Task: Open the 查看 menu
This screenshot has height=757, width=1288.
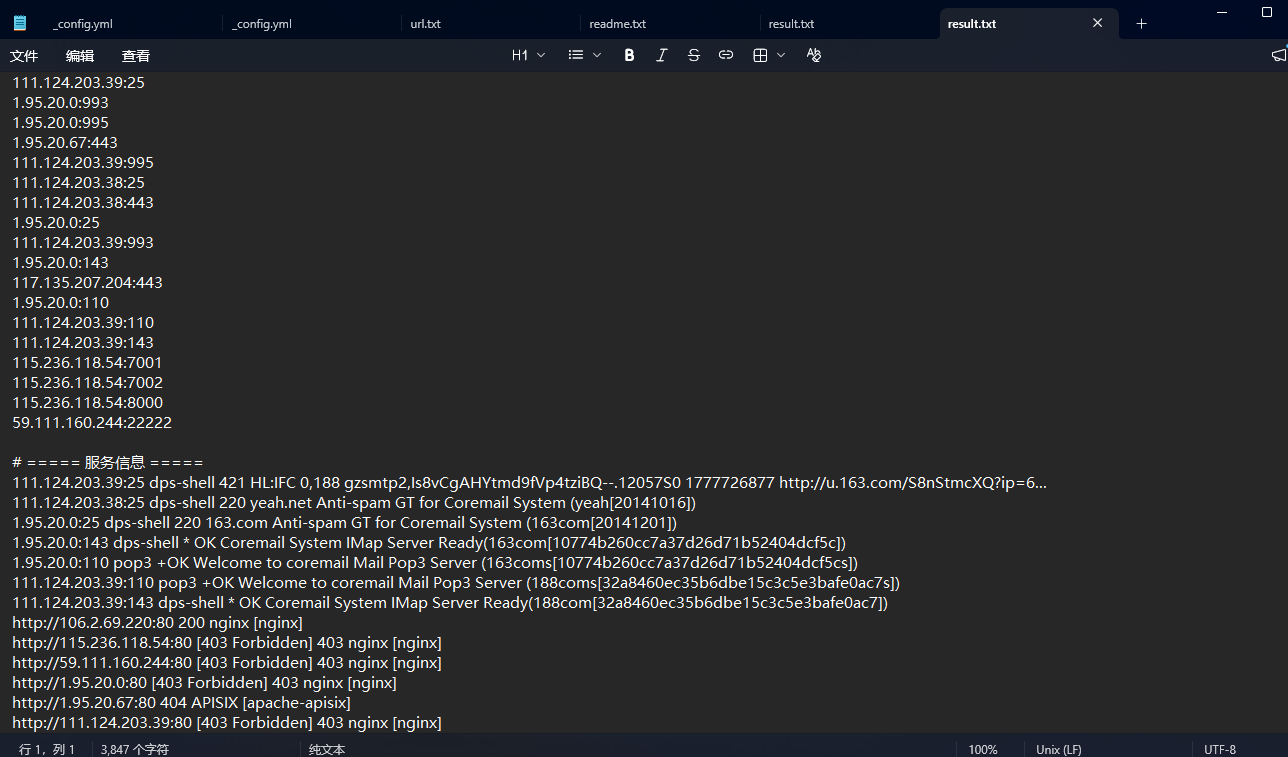Action: click(136, 56)
